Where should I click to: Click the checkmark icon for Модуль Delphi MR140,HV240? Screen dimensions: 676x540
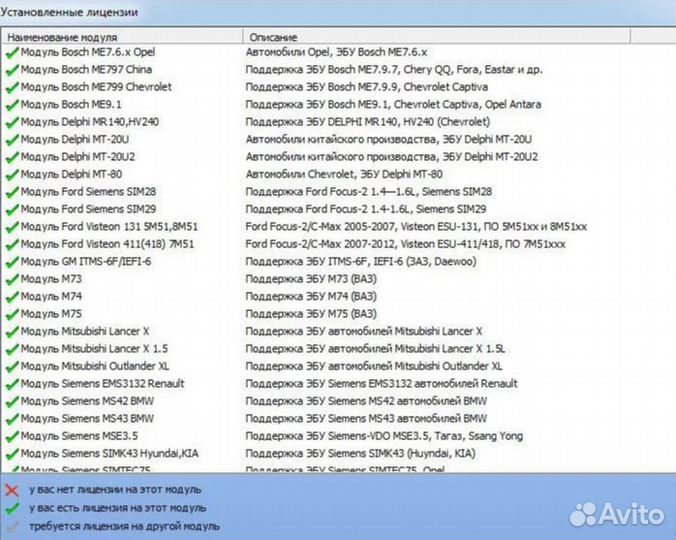[x=12, y=122]
